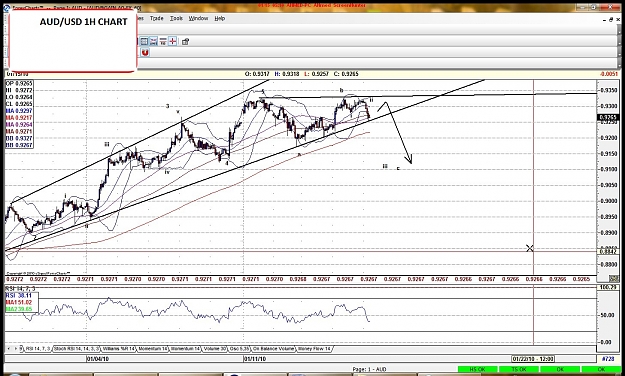Open the Tools menu
This screenshot has height=376, width=625.
176,18
